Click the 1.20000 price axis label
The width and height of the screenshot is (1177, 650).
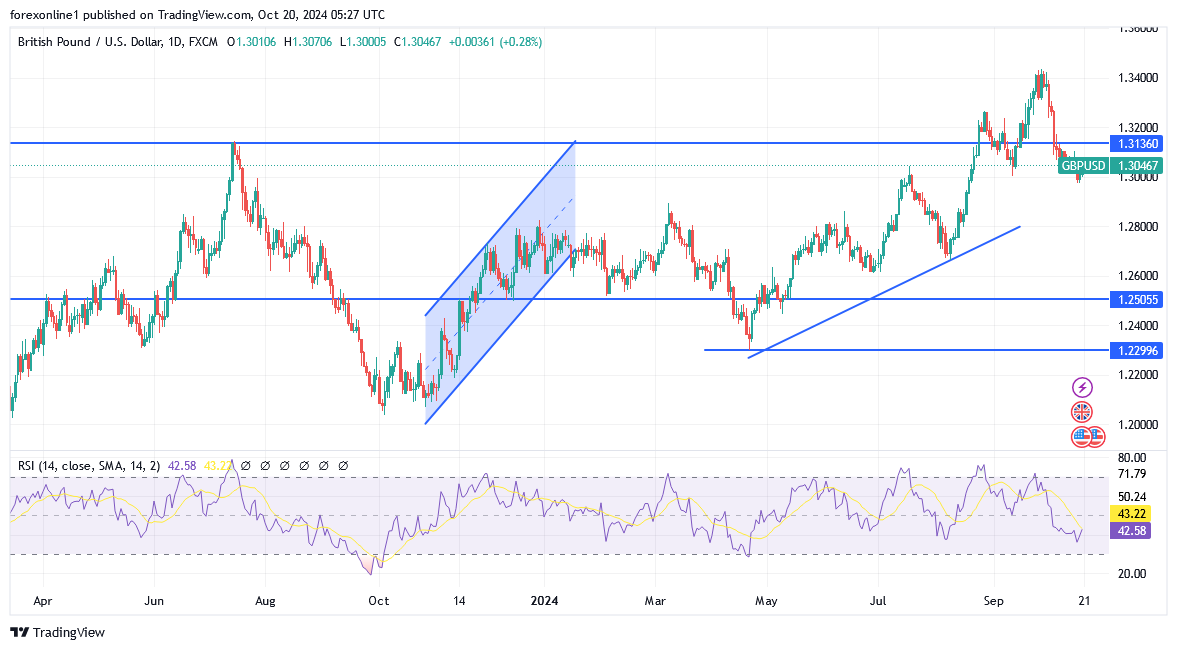pyautogui.click(x=1138, y=425)
